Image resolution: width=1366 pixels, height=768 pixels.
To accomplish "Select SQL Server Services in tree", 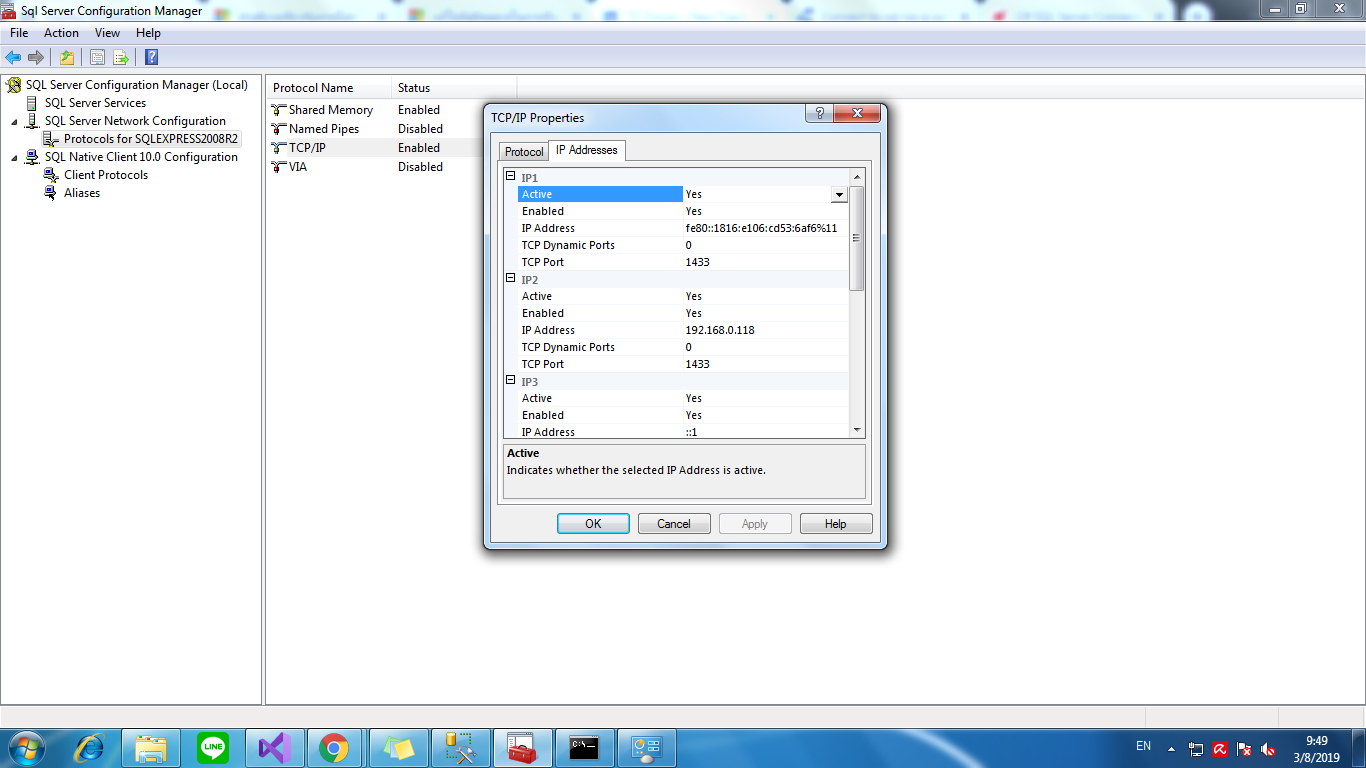I will (95, 103).
